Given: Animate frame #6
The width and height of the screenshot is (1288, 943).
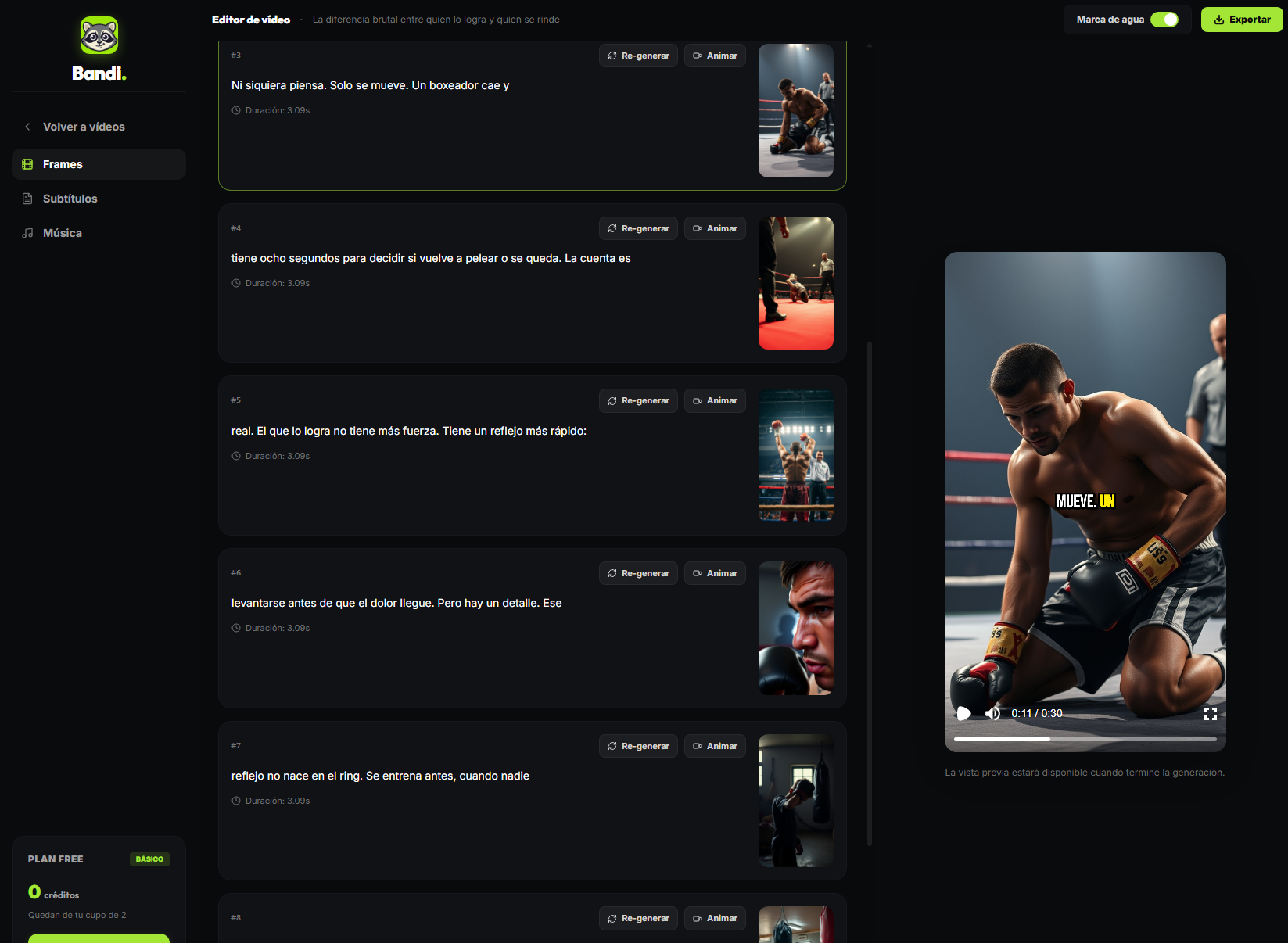Looking at the screenshot, I should click(715, 573).
